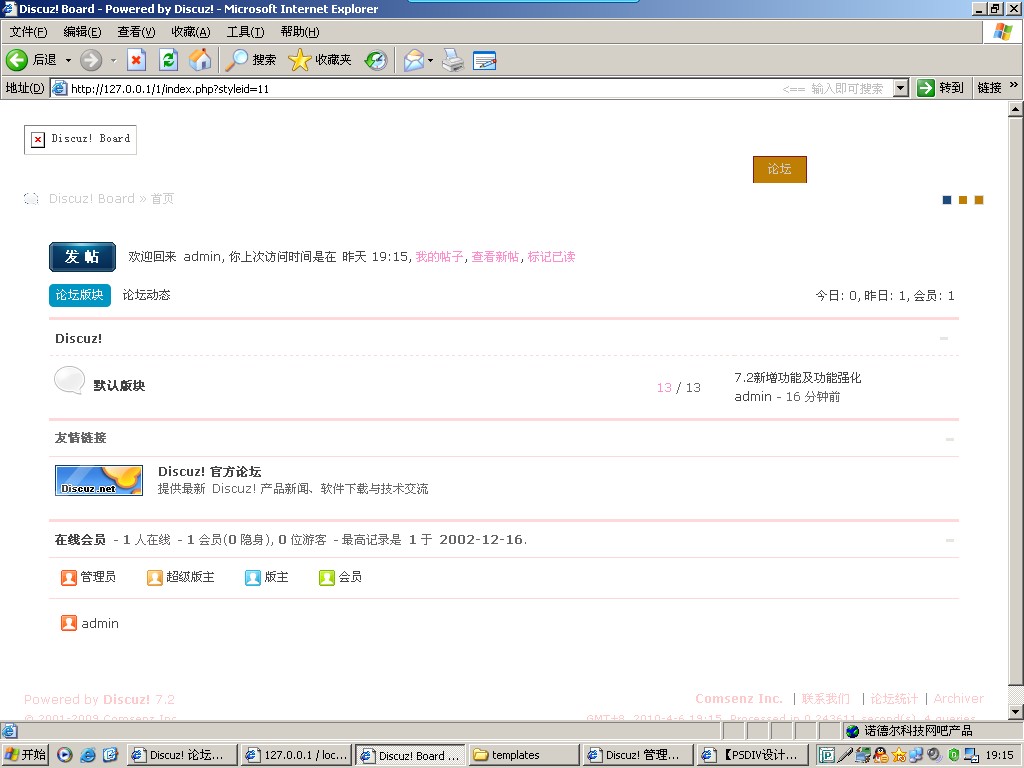Click the green go arrow icon 转到

tap(925, 88)
